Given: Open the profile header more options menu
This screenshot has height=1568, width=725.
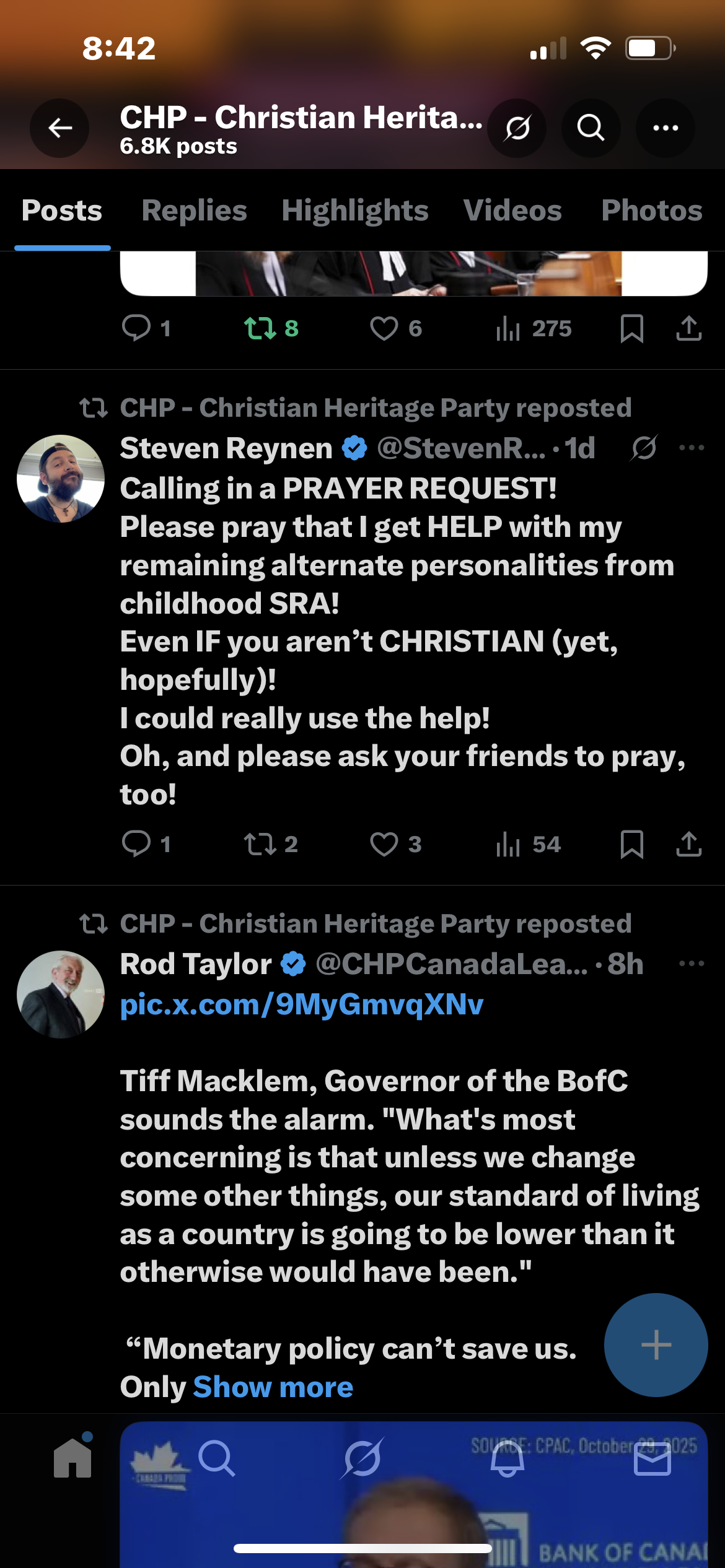Looking at the screenshot, I should click(x=665, y=128).
